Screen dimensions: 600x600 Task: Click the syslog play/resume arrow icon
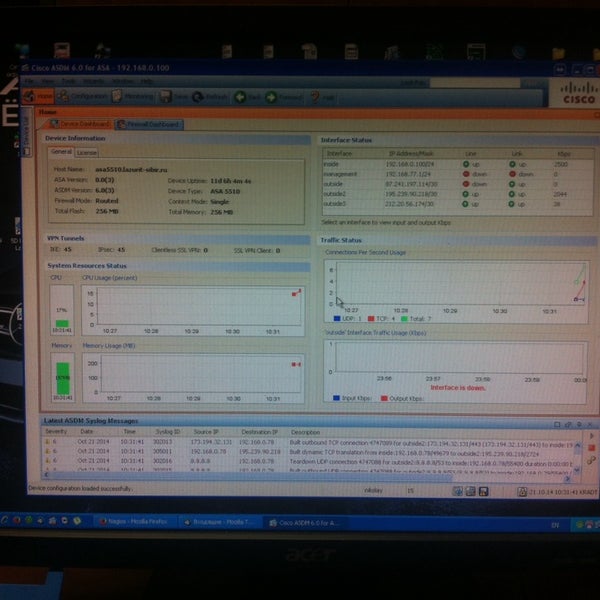(x=592, y=436)
